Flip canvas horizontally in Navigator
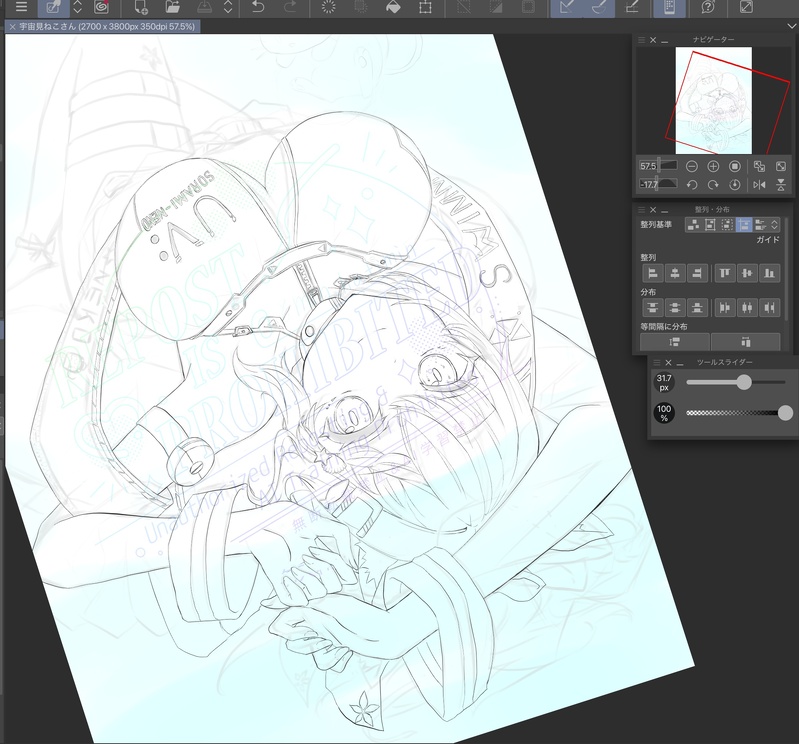 [x=759, y=185]
